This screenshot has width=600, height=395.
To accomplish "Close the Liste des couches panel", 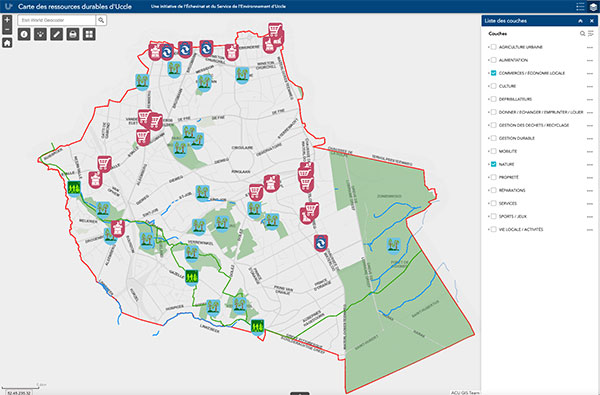I will [x=592, y=21].
